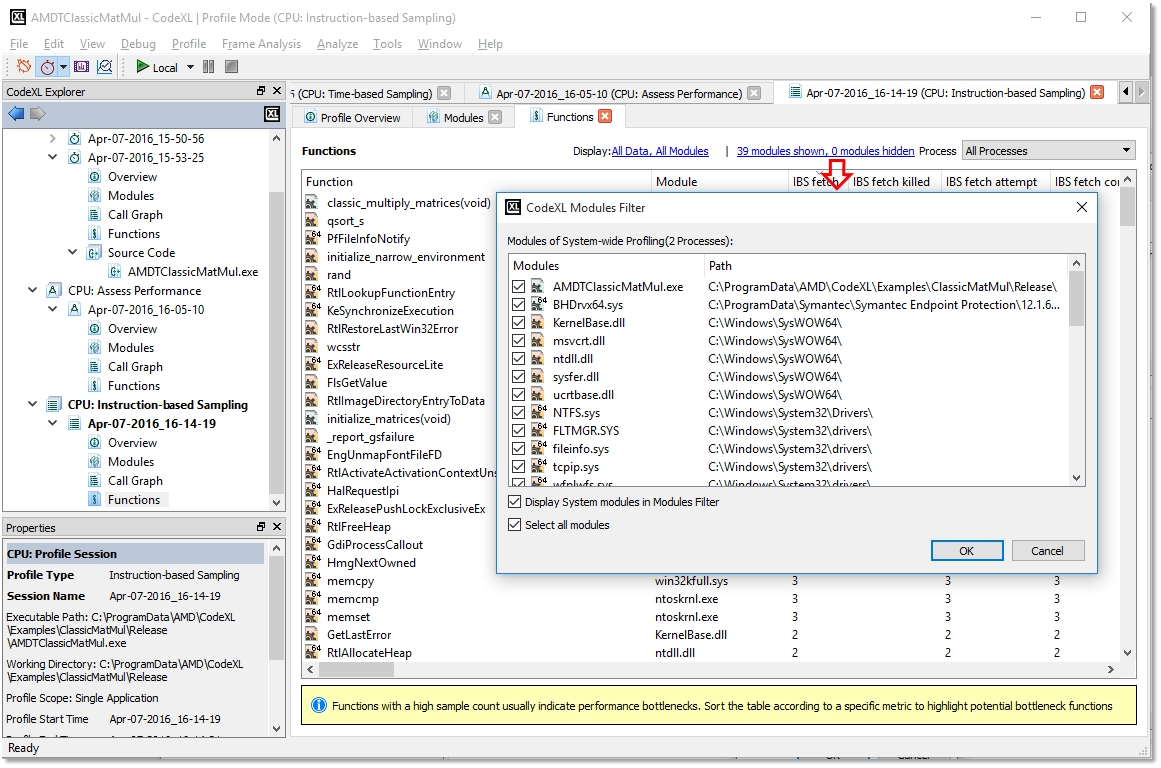
Task: Pause the session with the pause icon
Action: click(x=209, y=67)
